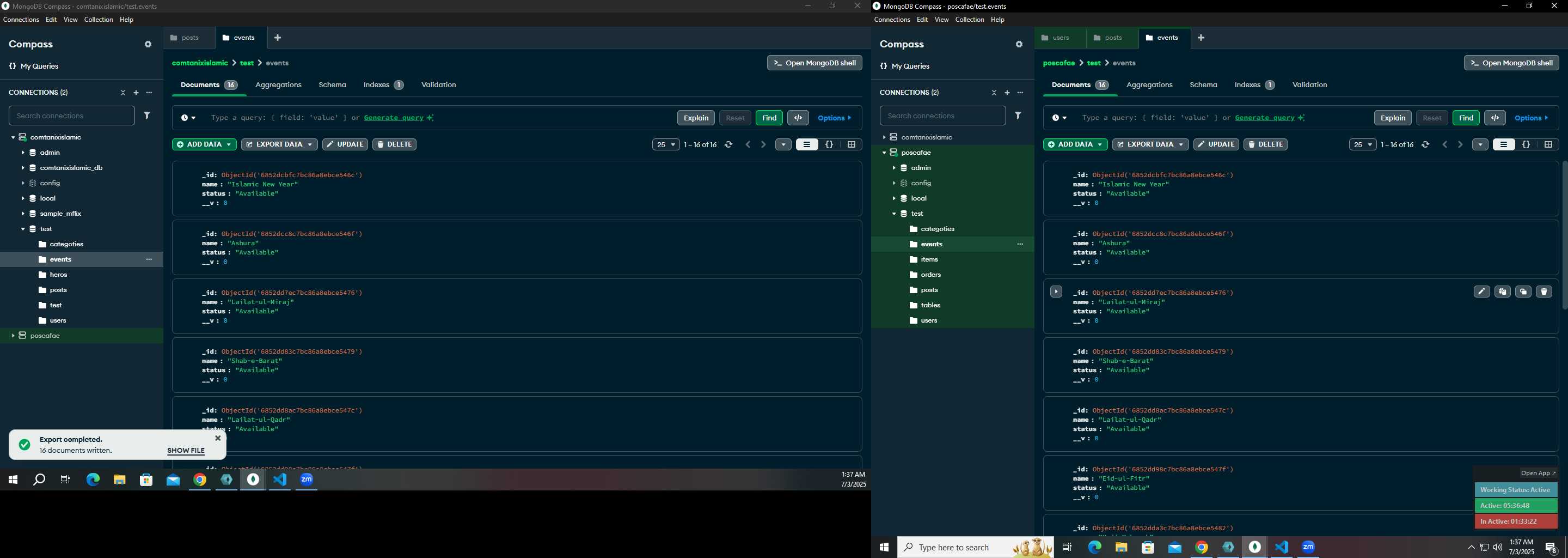1568x558 pixels.
Task: Open Collection menu in comtanixislamic window
Action: [x=99, y=20]
